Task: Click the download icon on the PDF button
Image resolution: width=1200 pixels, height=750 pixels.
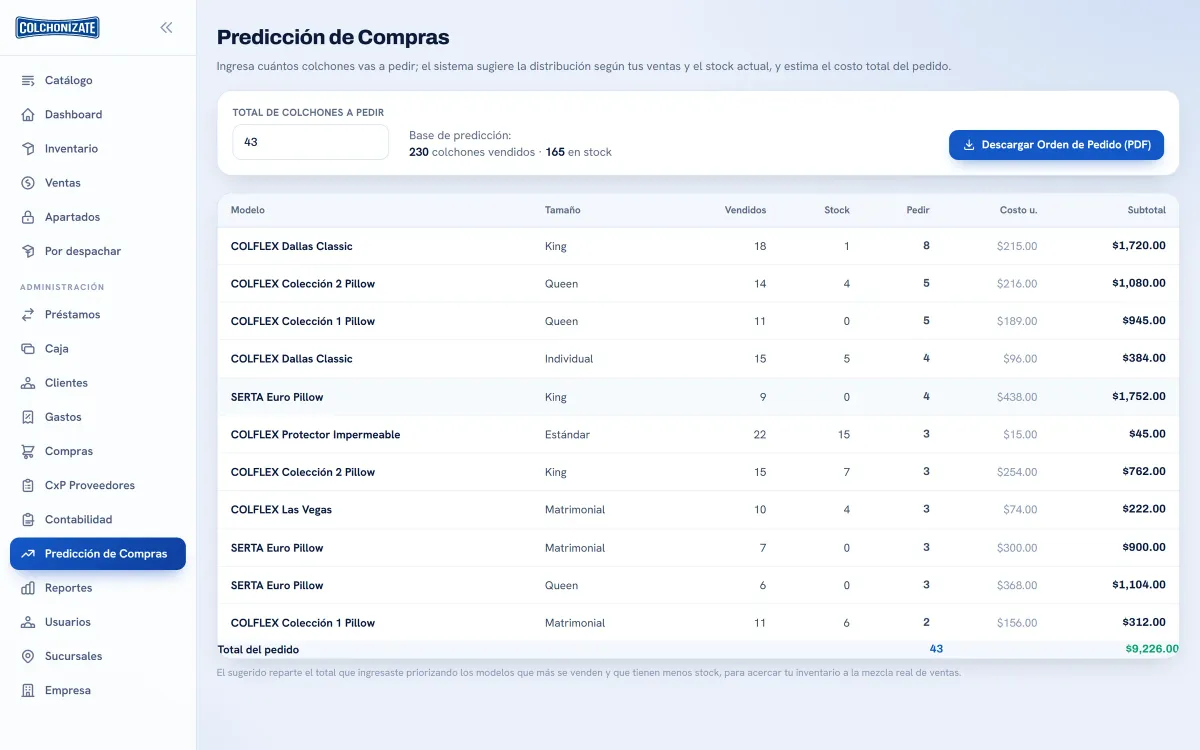Action: pyautogui.click(x=968, y=145)
